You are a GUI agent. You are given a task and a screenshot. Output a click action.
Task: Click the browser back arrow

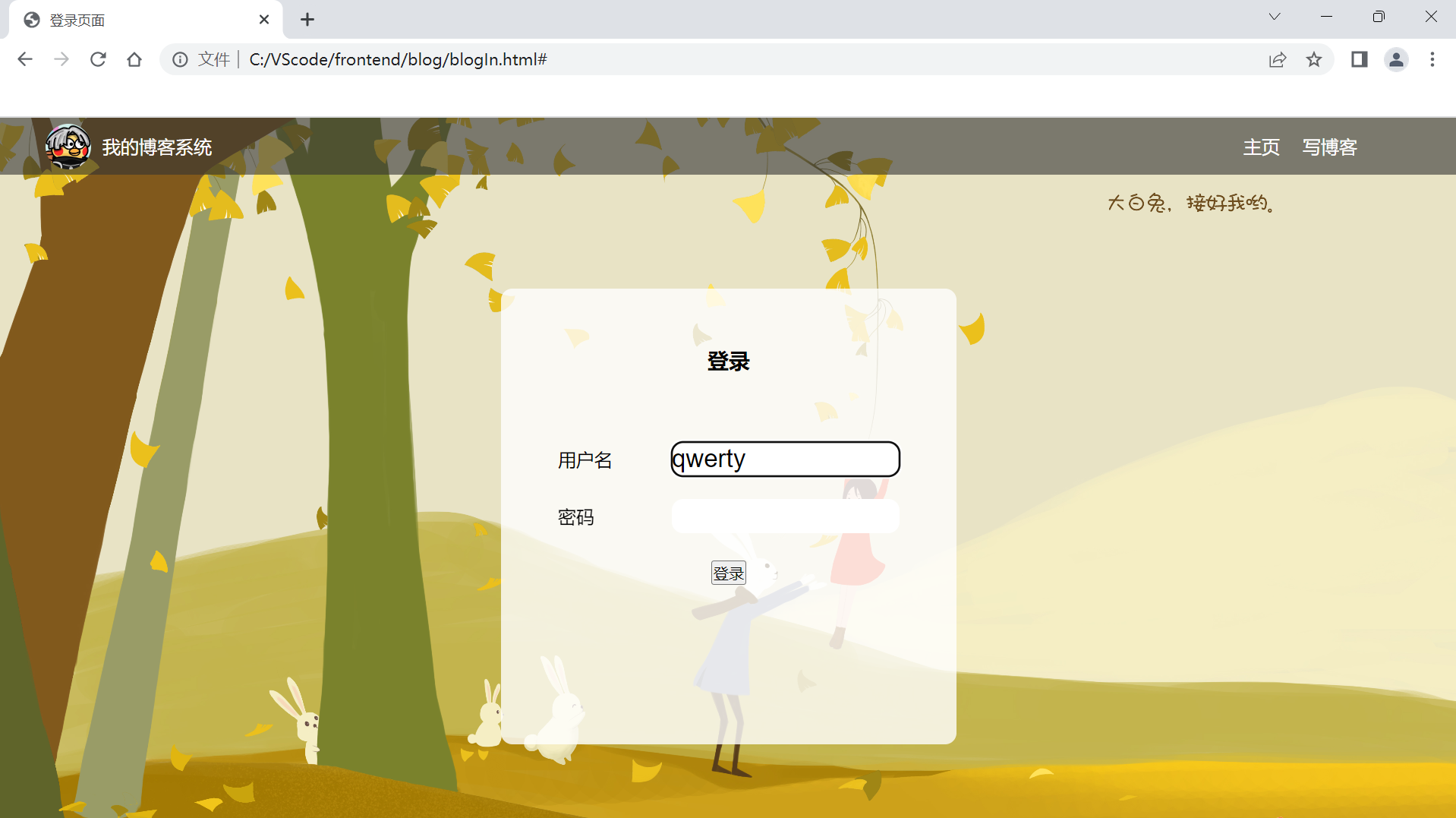point(25,59)
